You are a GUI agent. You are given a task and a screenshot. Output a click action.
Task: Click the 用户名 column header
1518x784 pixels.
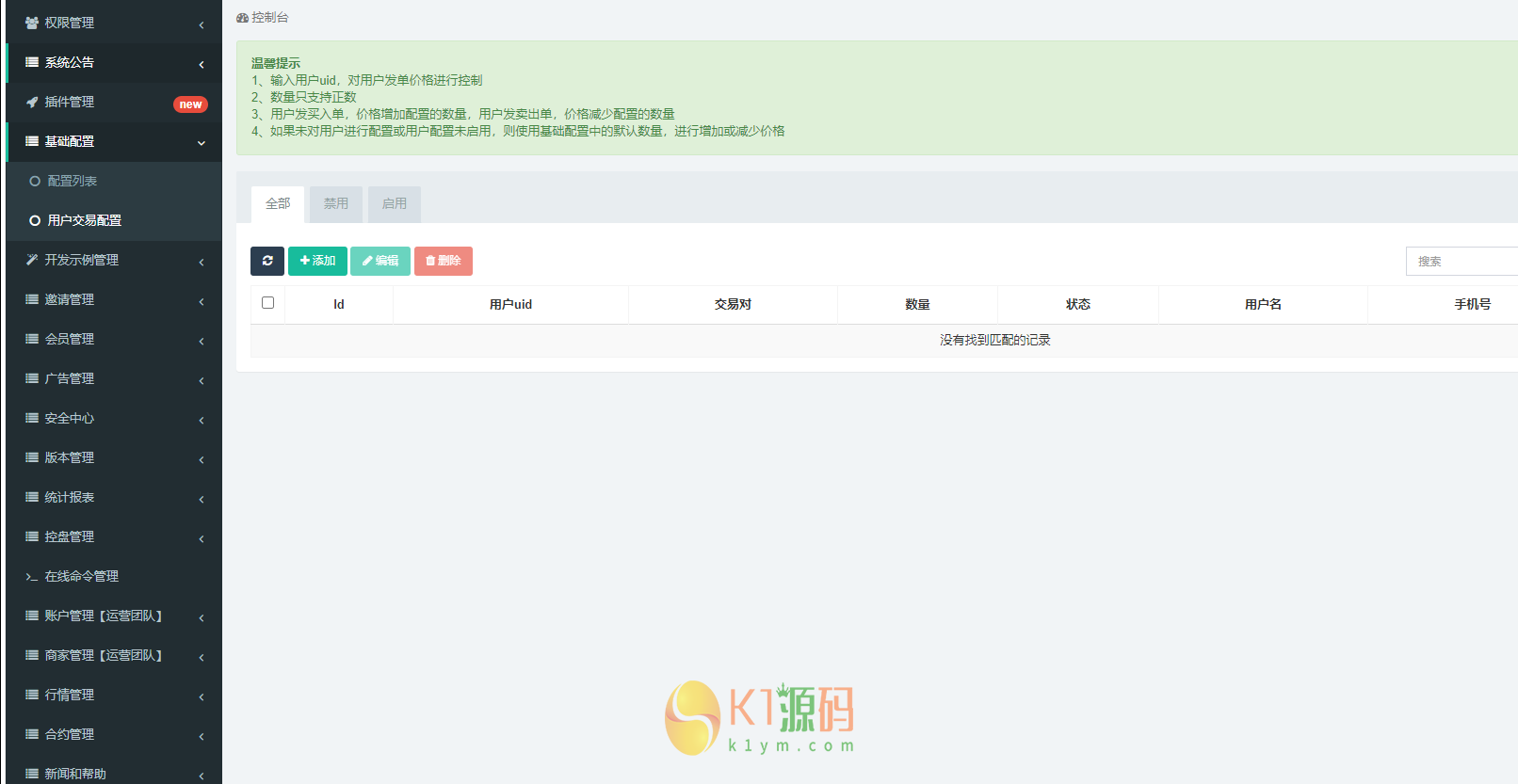tap(1263, 304)
